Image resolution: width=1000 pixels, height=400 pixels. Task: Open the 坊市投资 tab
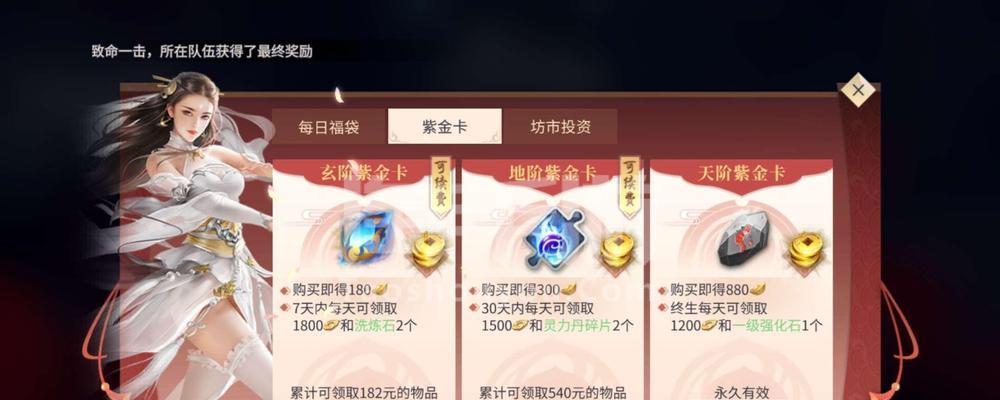click(560, 126)
